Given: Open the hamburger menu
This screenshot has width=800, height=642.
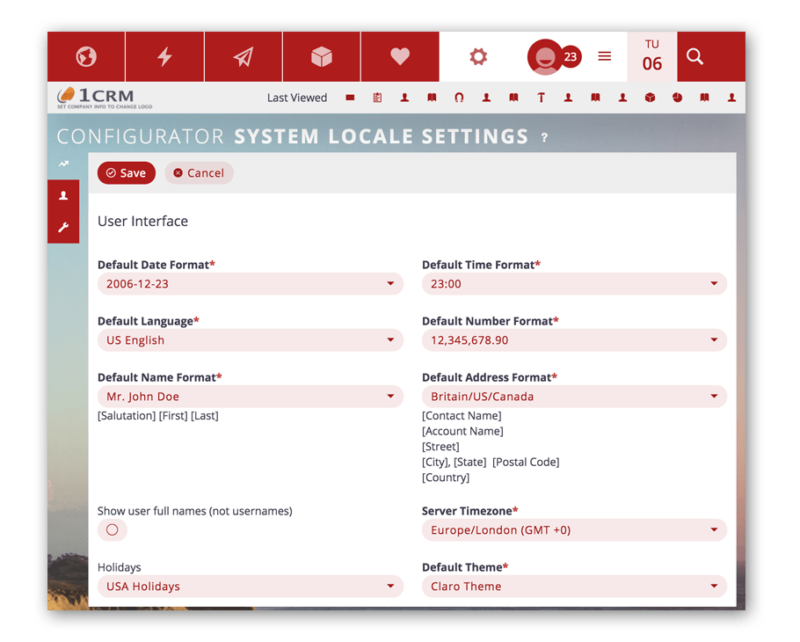Looking at the screenshot, I should tap(604, 57).
